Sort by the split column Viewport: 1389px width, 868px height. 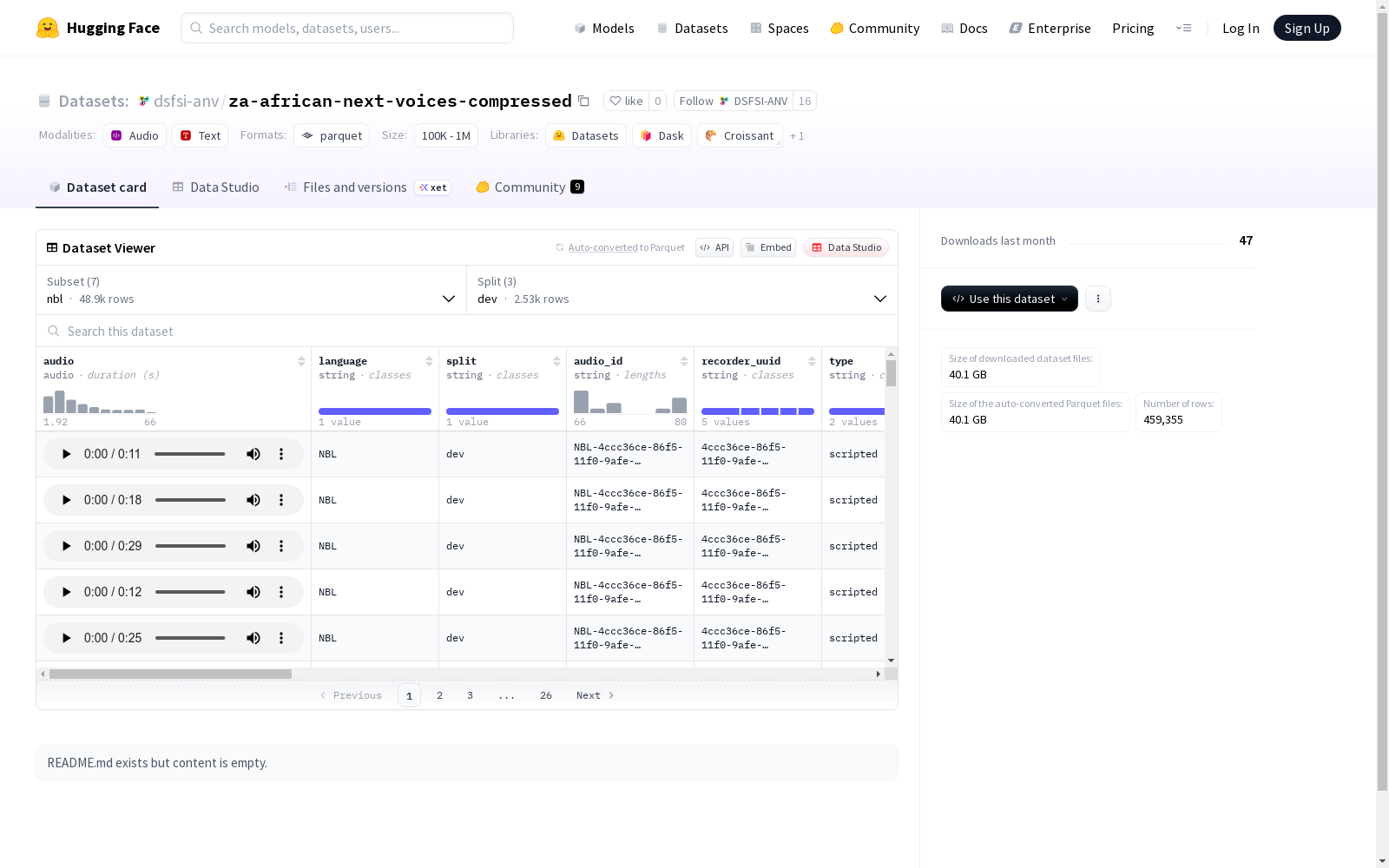556,361
